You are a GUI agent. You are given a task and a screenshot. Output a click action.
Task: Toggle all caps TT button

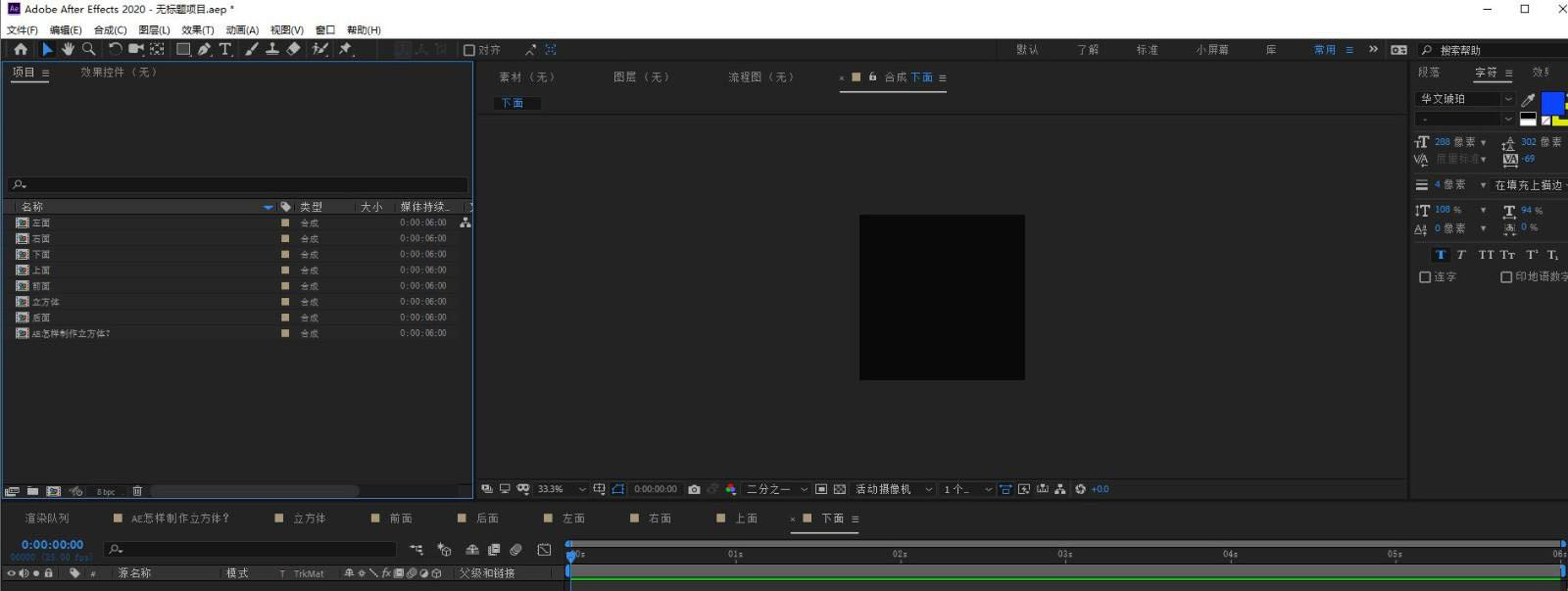pos(1486,255)
